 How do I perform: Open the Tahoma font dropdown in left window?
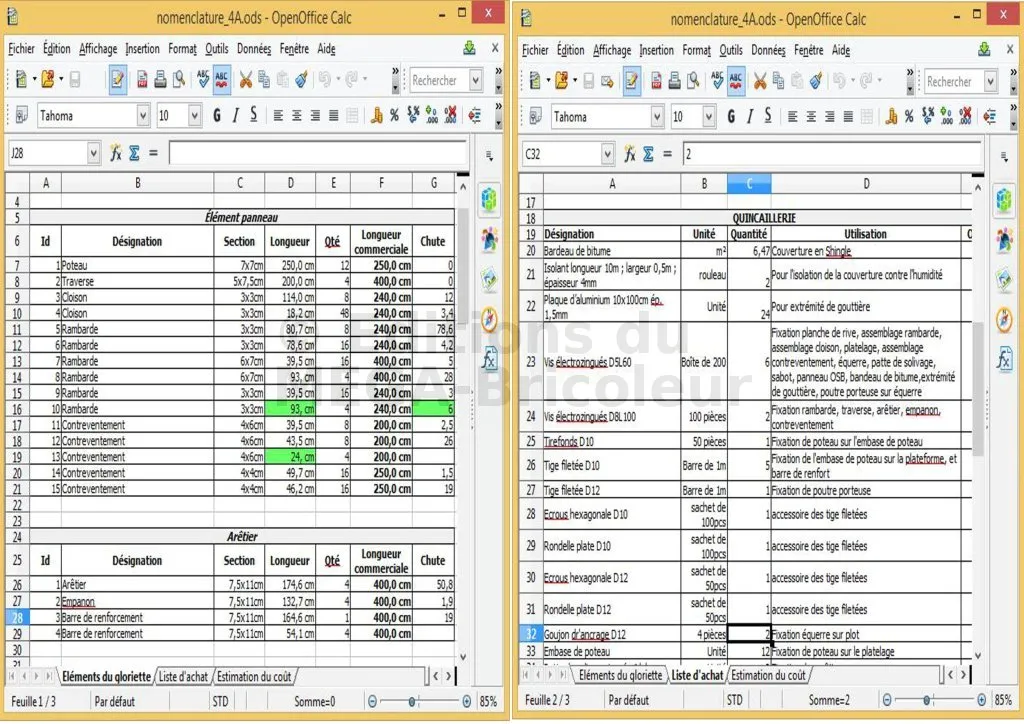click(x=142, y=116)
